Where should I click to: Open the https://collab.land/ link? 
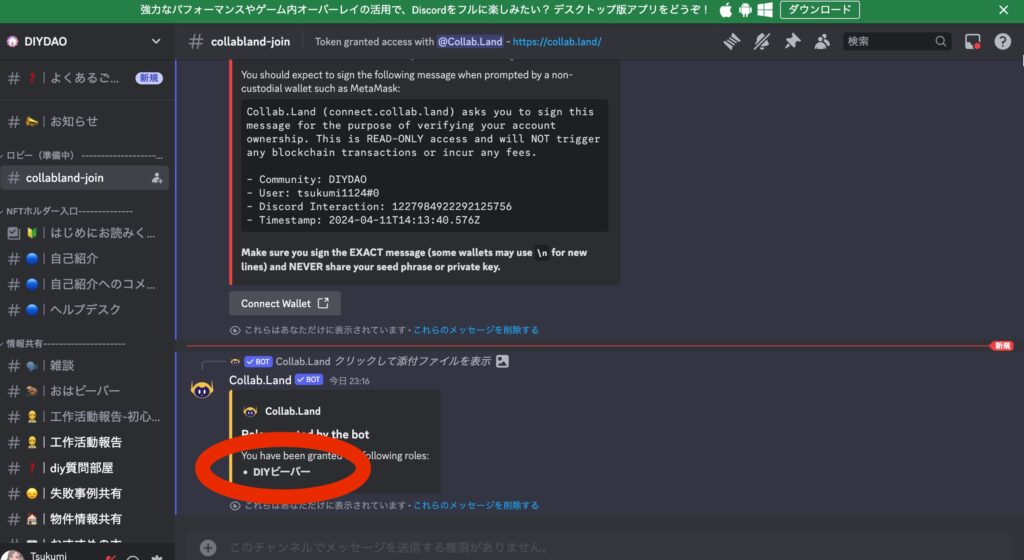tap(557, 42)
